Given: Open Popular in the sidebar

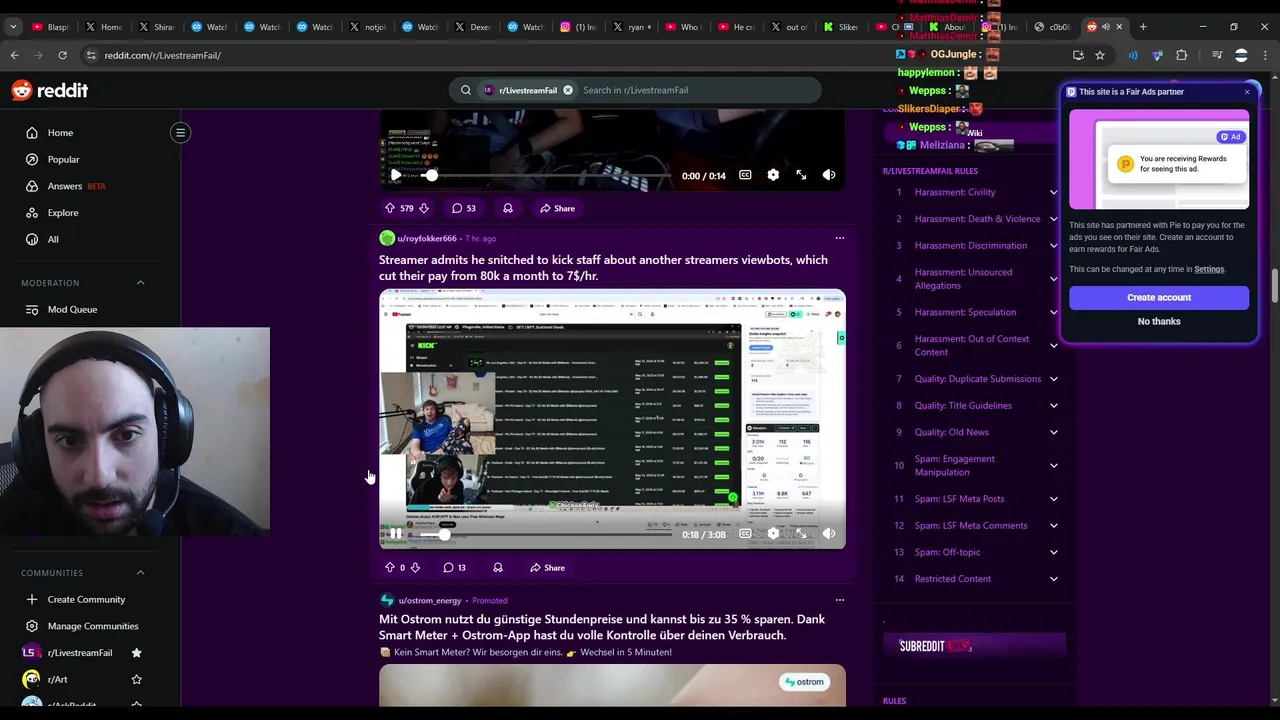Looking at the screenshot, I should [x=63, y=159].
